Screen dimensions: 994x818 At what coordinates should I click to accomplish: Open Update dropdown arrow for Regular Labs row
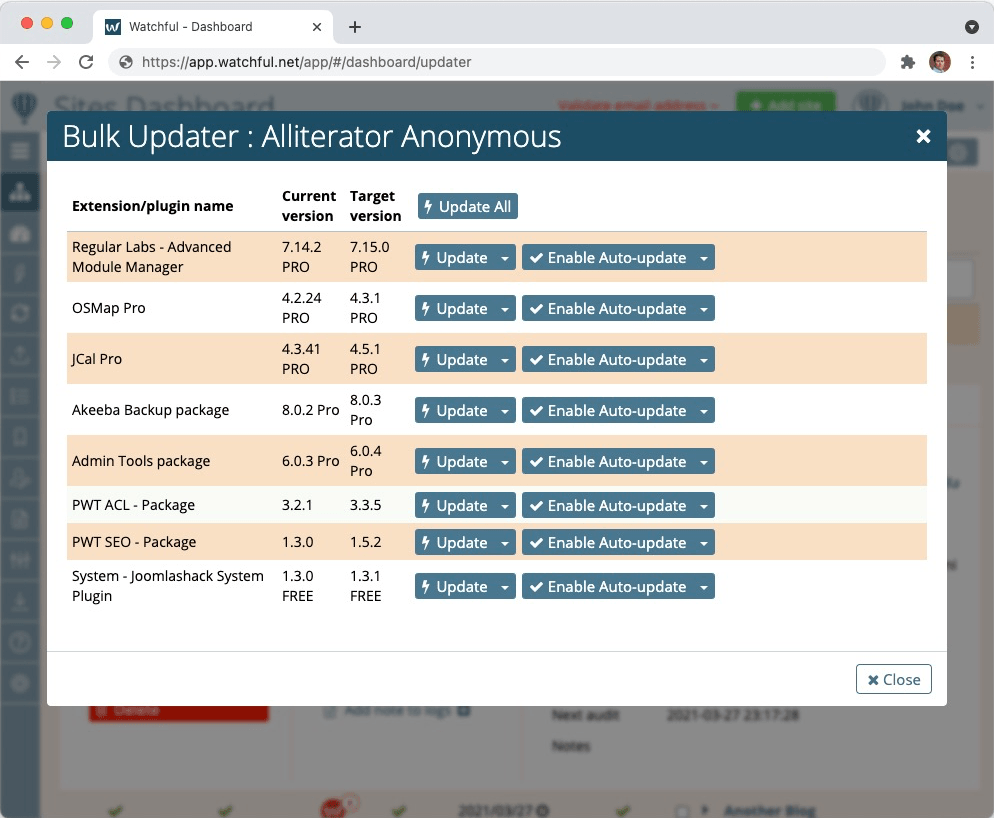point(505,257)
